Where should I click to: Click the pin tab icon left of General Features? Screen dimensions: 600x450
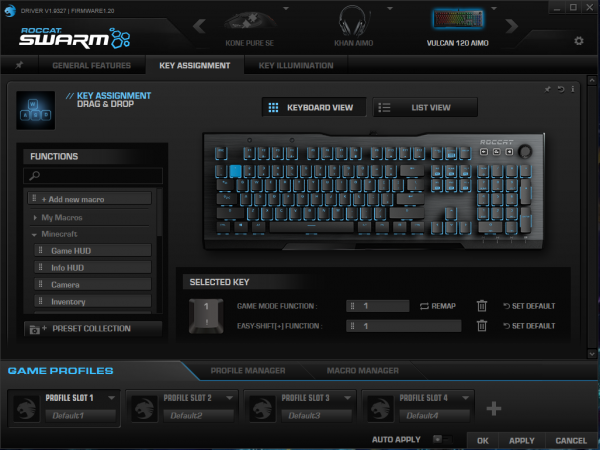pyautogui.click(x=19, y=65)
